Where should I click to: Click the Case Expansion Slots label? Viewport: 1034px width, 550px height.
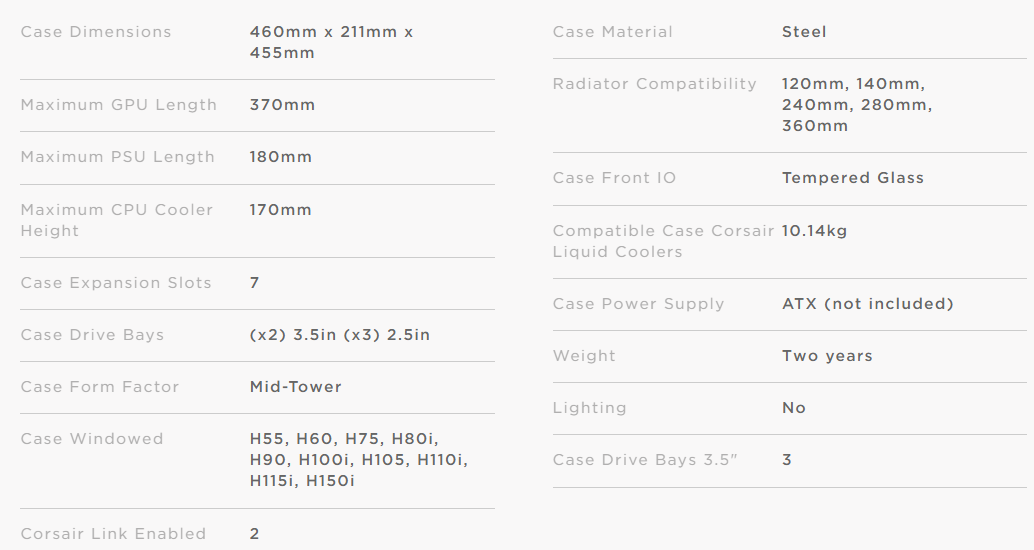tap(116, 283)
